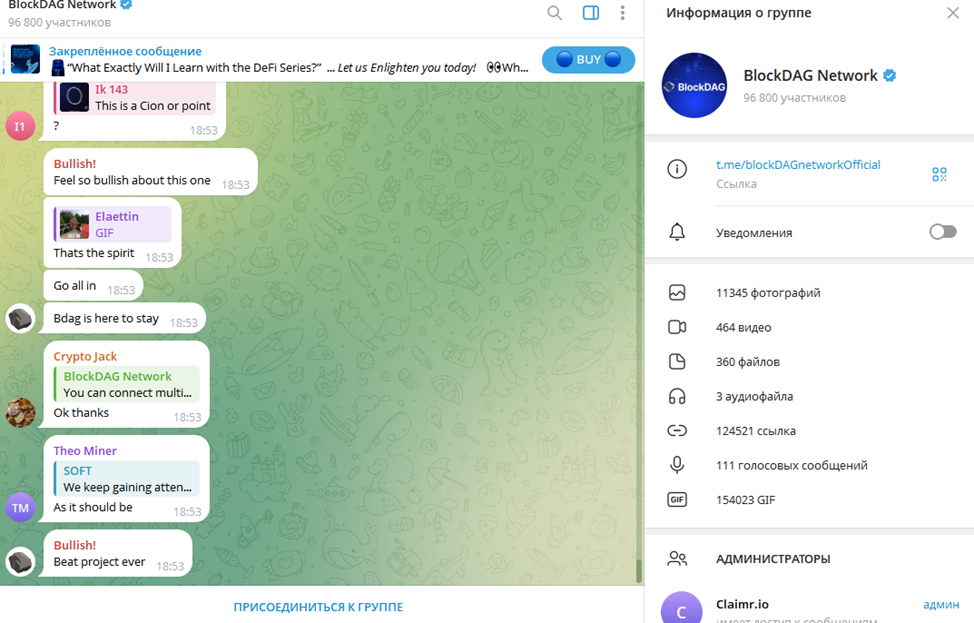The width and height of the screenshot is (974, 623).
Task: Open the purple TM avatar
Action: (20, 507)
